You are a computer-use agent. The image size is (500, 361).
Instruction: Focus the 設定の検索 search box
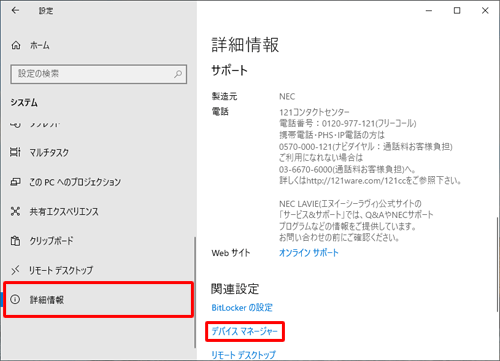[98, 74]
